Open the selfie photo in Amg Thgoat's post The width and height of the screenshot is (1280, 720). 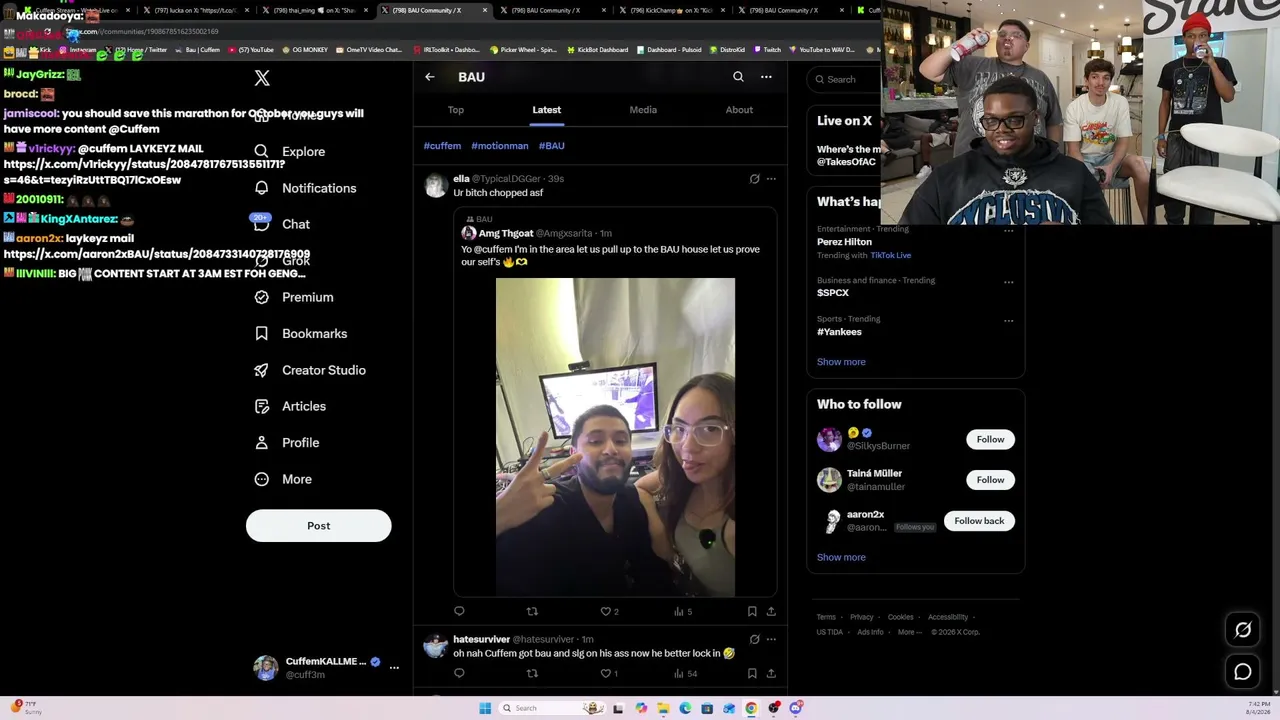point(615,437)
